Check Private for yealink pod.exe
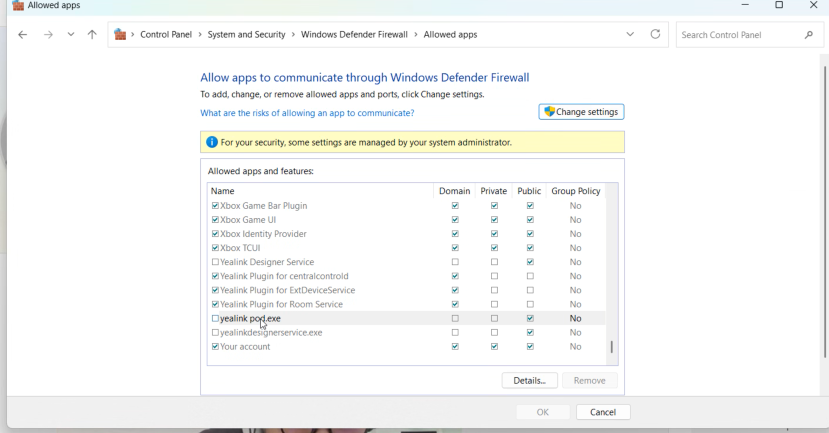 [x=494, y=318]
